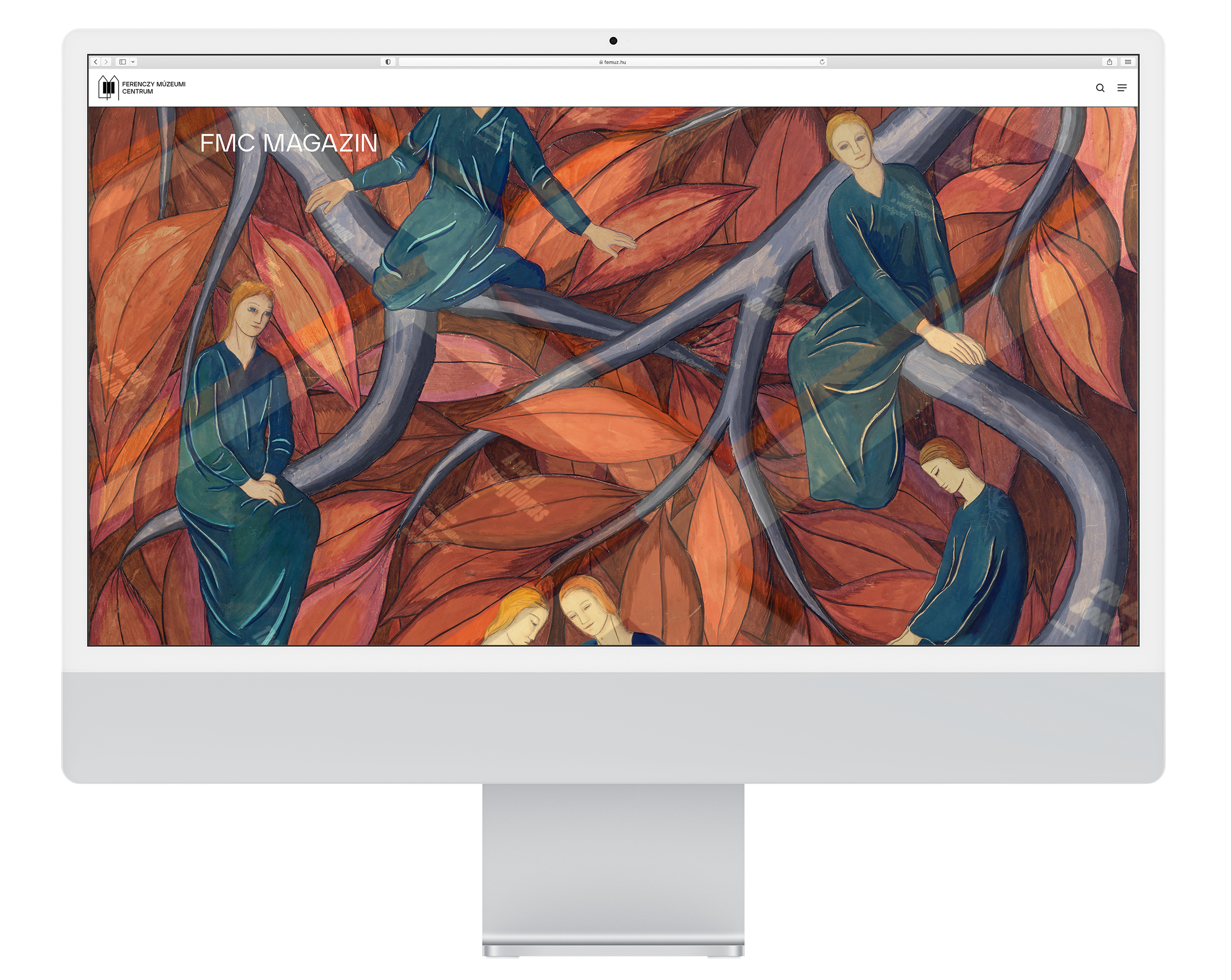Reload the page with the refresh icon

click(x=822, y=62)
